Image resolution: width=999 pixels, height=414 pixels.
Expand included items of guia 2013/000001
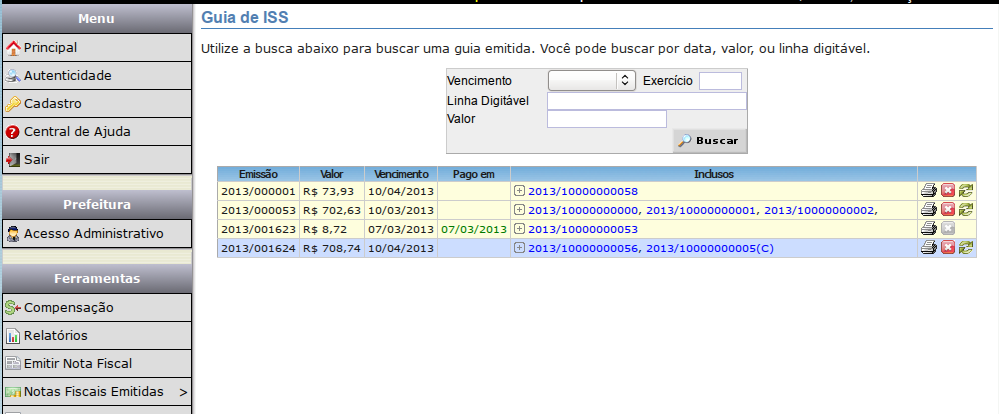519,191
